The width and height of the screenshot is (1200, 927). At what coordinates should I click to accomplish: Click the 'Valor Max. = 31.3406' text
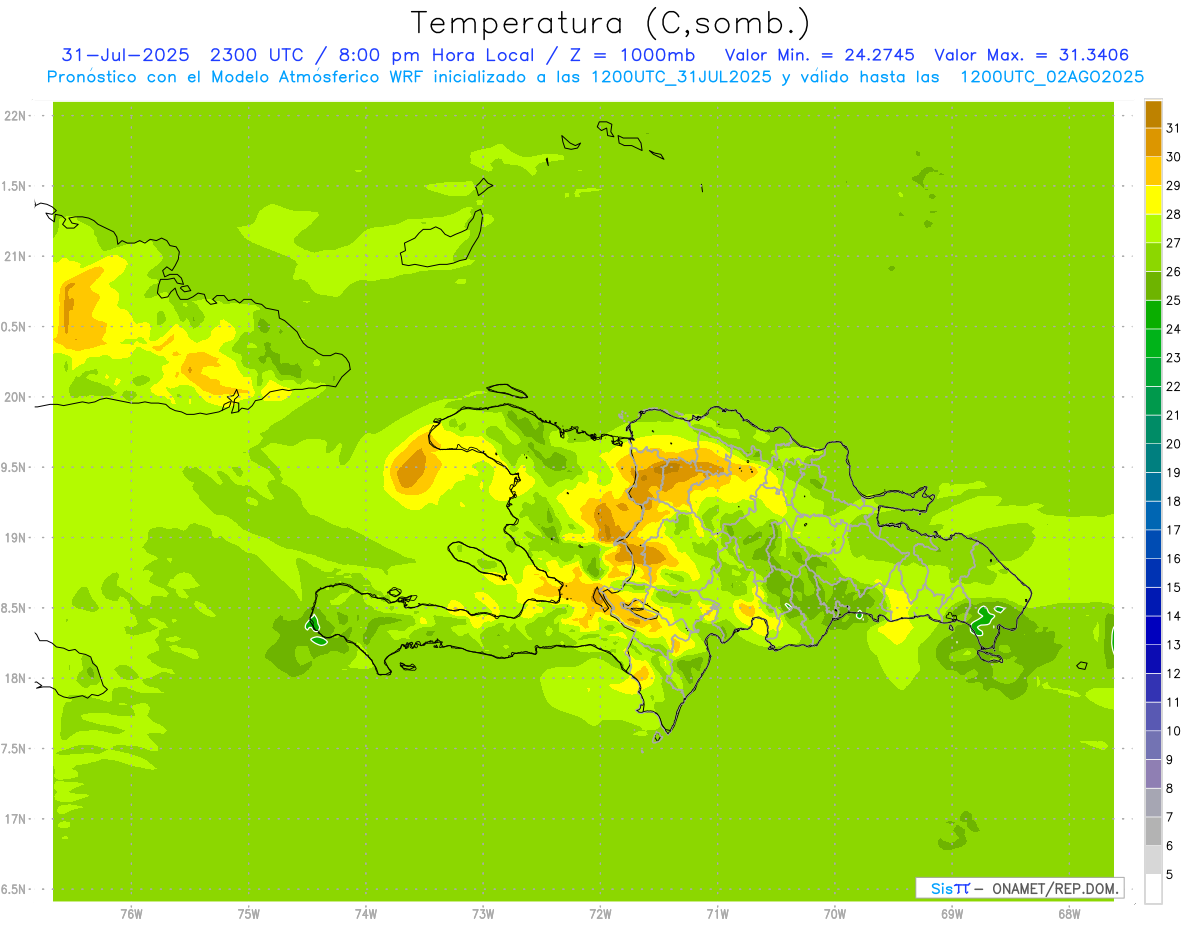1031,55
